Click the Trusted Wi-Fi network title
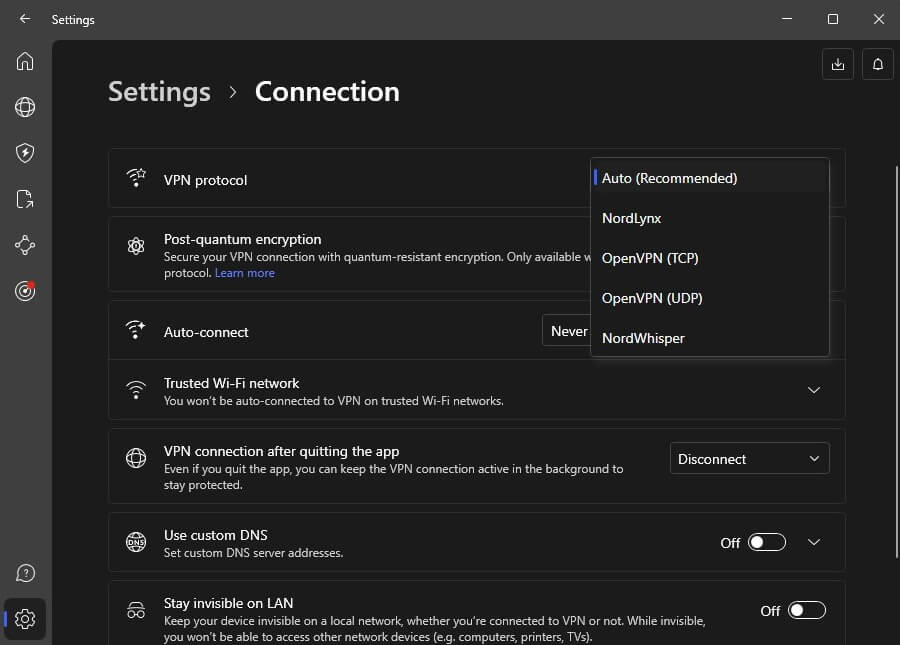This screenshot has height=645, width=900. click(x=231, y=383)
